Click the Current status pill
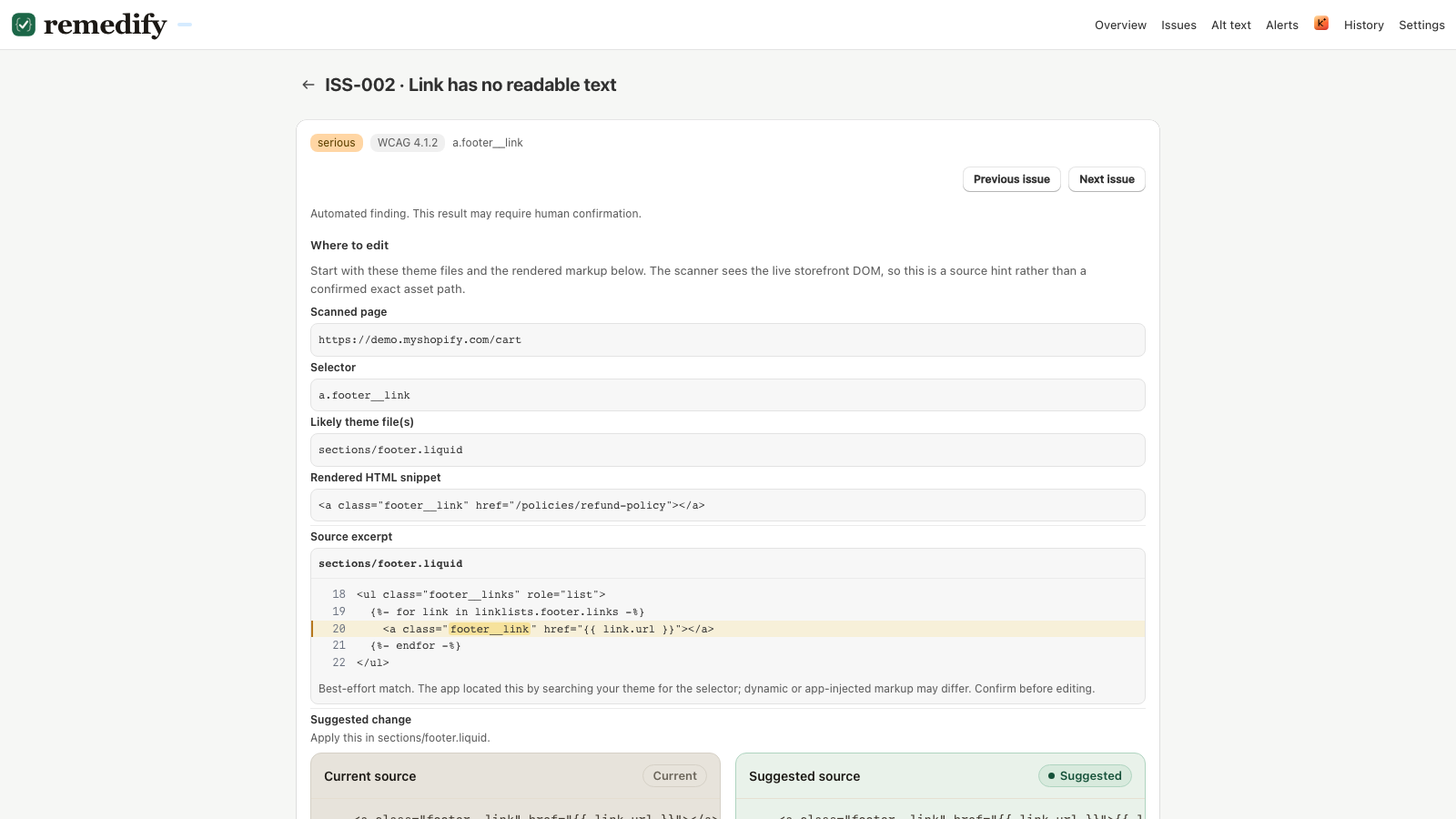This screenshot has height=819, width=1456. click(x=674, y=776)
